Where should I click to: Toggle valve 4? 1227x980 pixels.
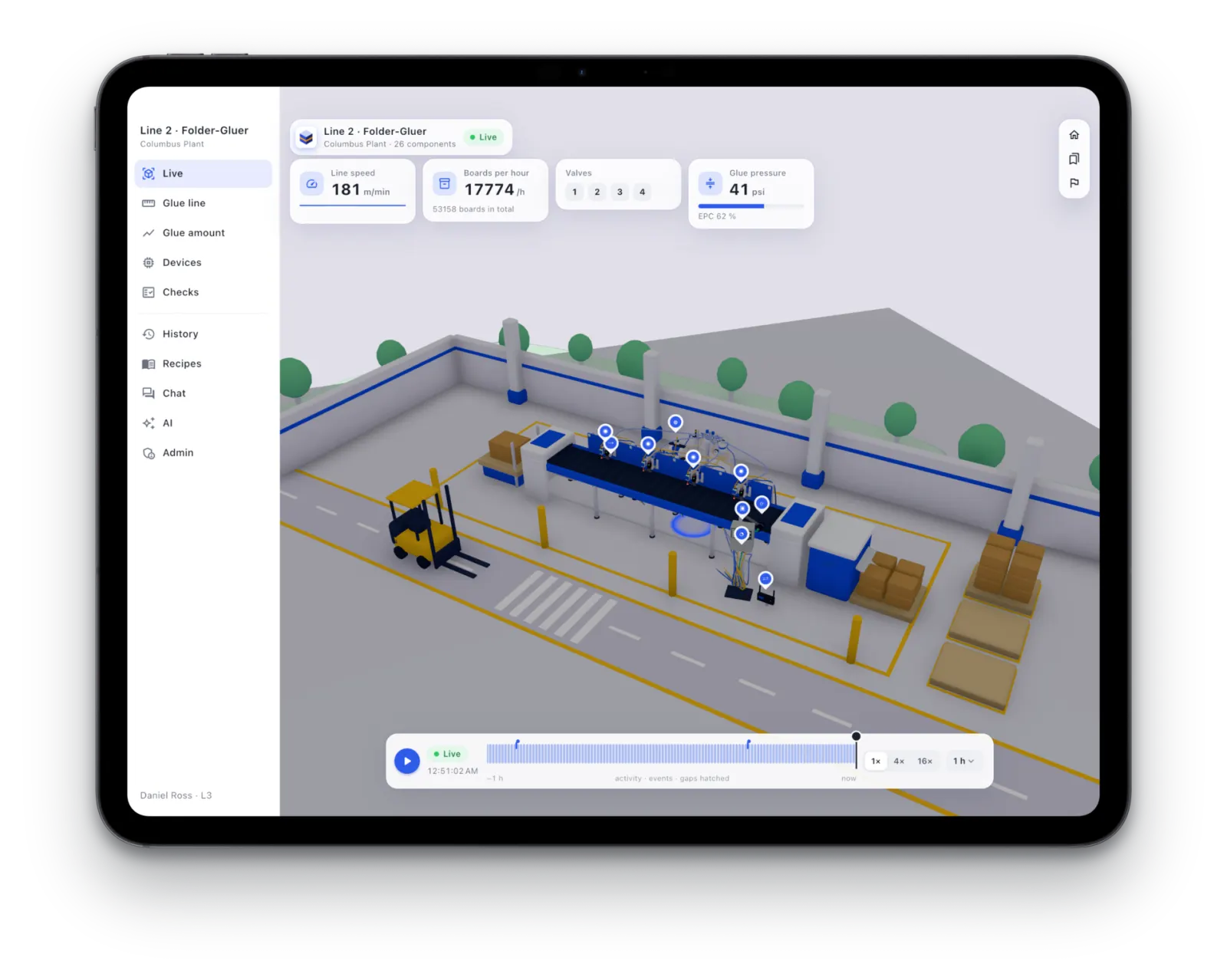[x=643, y=192]
